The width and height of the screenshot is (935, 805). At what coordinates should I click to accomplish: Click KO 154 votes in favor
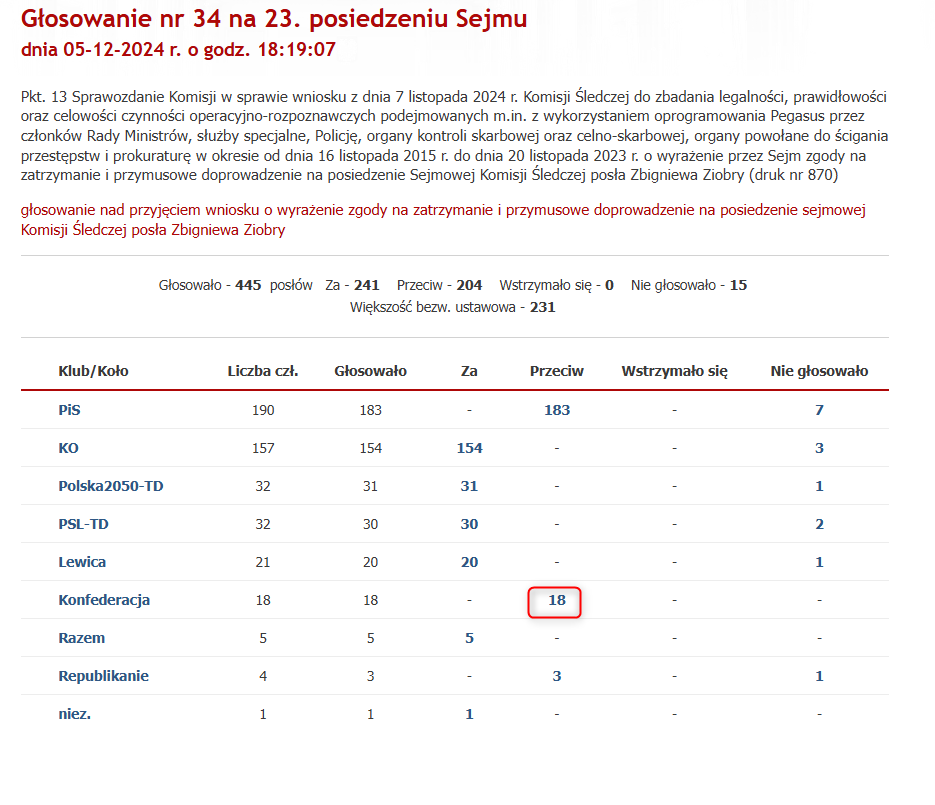click(469, 448)
